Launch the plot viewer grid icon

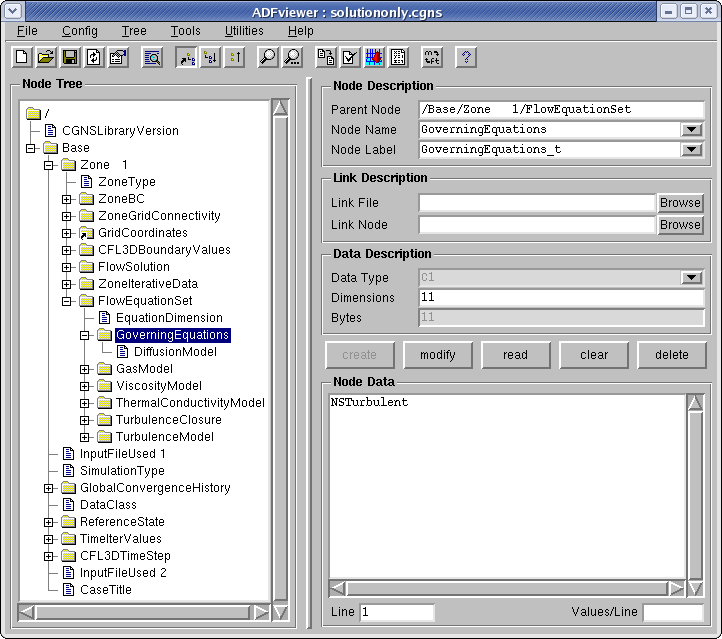[374, 57]
